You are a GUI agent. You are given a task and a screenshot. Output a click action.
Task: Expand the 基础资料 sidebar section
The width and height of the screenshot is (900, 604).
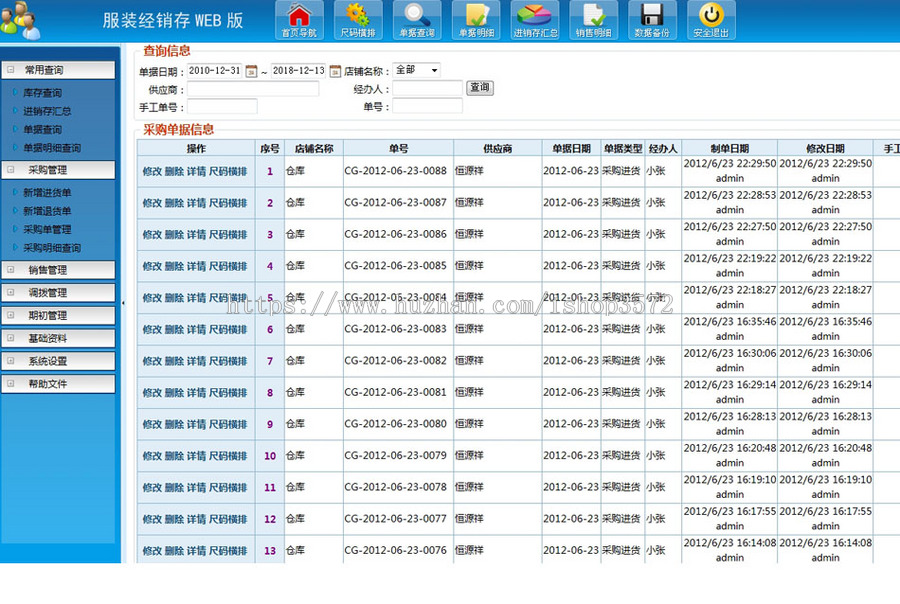coord(59,338)
